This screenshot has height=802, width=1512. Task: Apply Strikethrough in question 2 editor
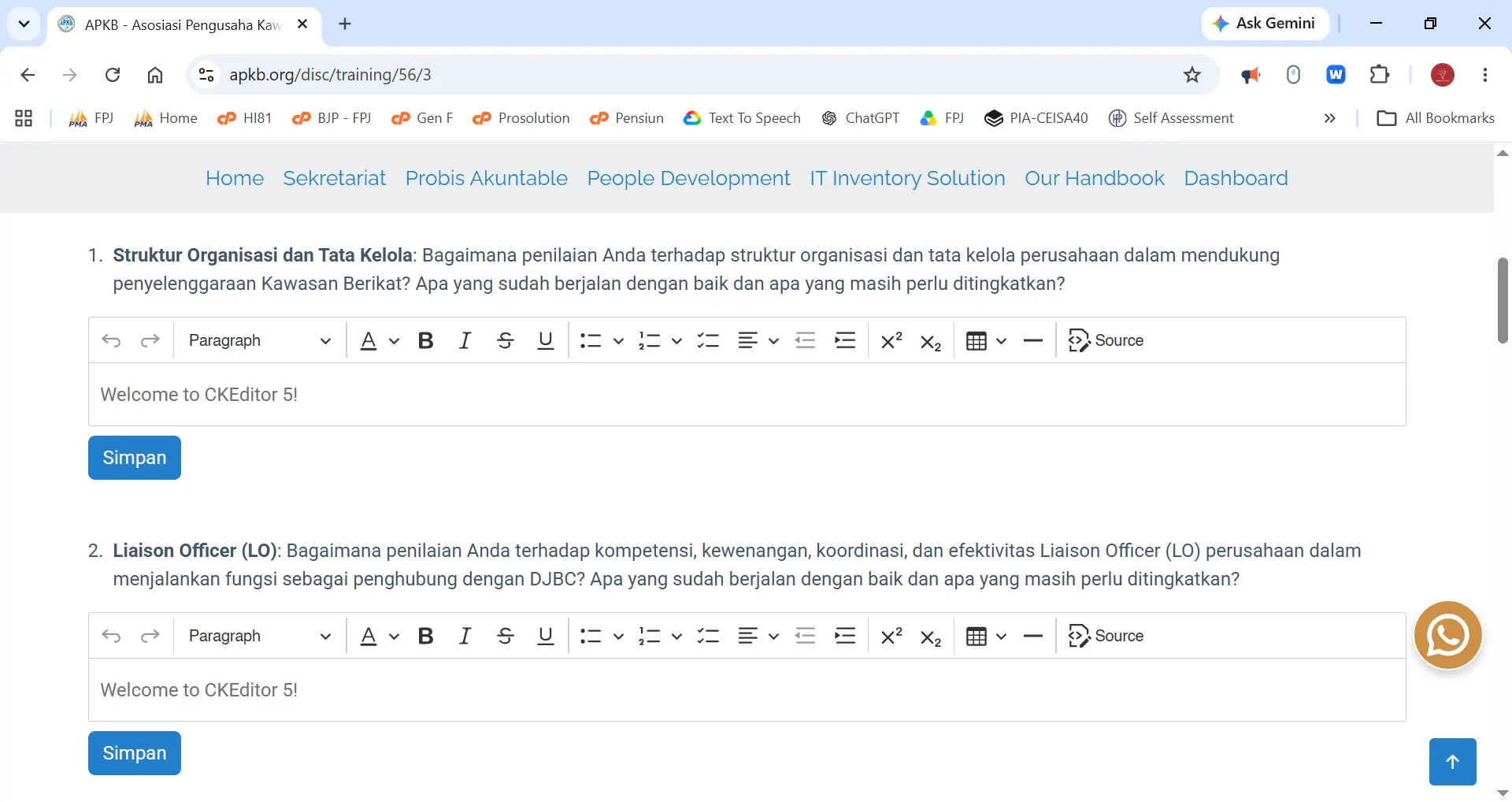click(506, 636)
